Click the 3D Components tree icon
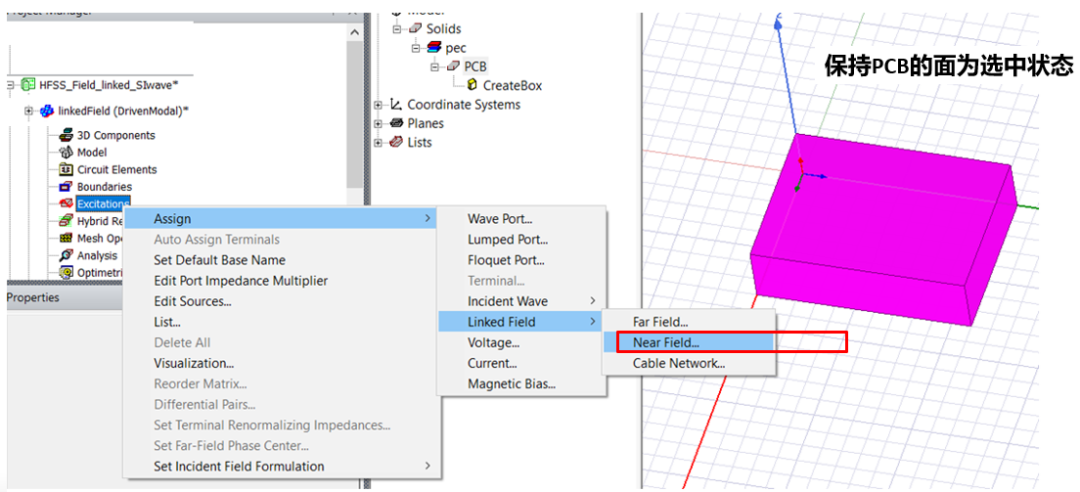 66,135
